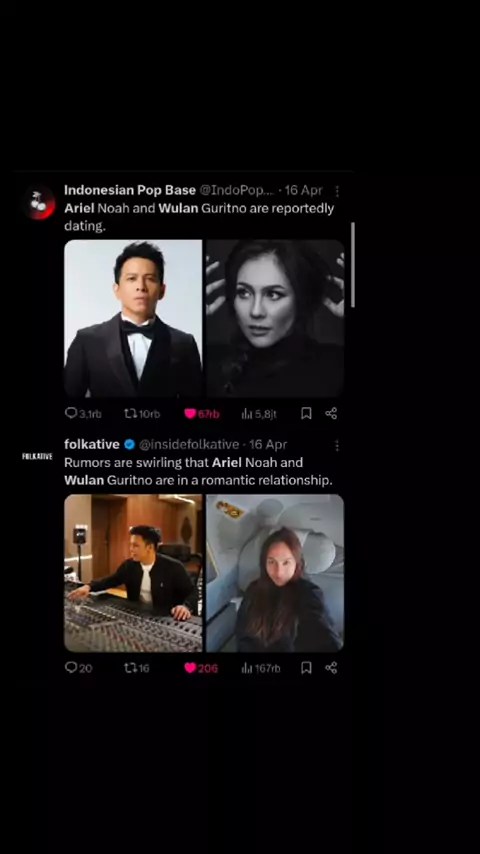This screenshot has height=854, width=480.
Task: Open more options on folkative tweet
Action: point(337,446)
